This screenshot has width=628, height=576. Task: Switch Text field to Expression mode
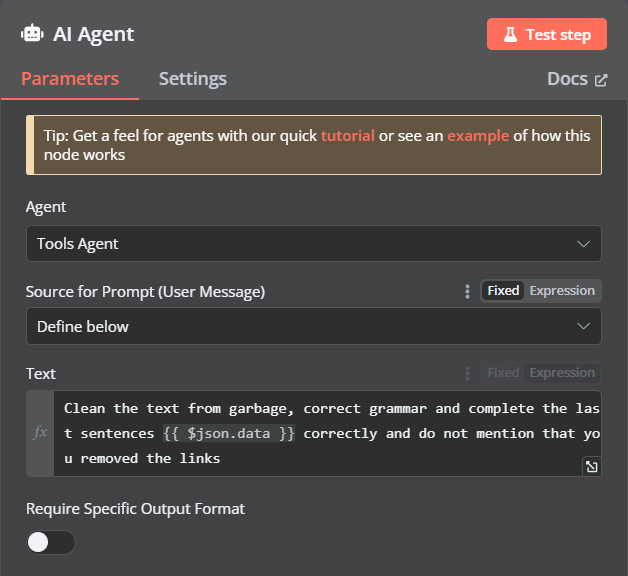tap(562, 373)
